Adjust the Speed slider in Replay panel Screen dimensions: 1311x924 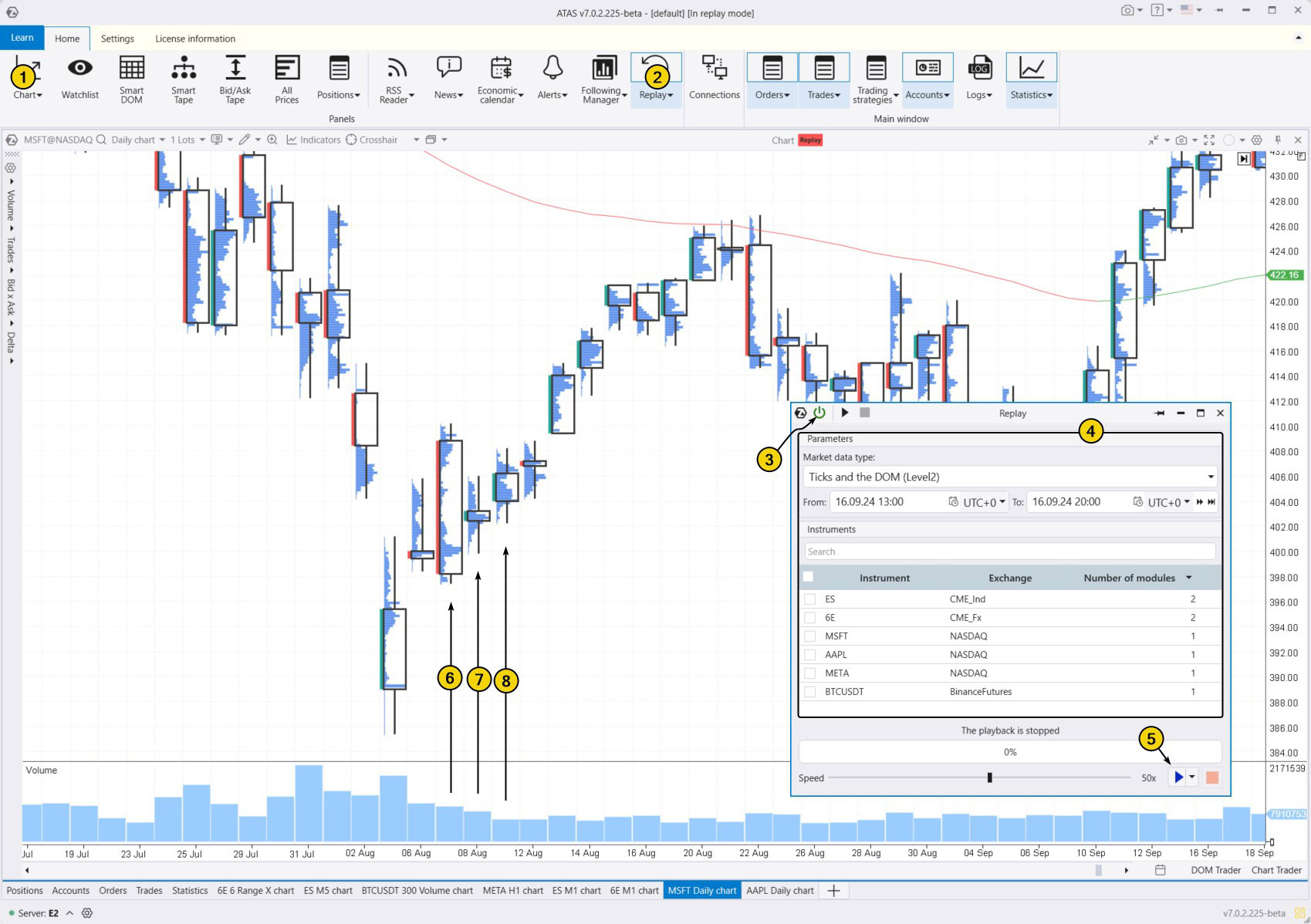[991, 777]
